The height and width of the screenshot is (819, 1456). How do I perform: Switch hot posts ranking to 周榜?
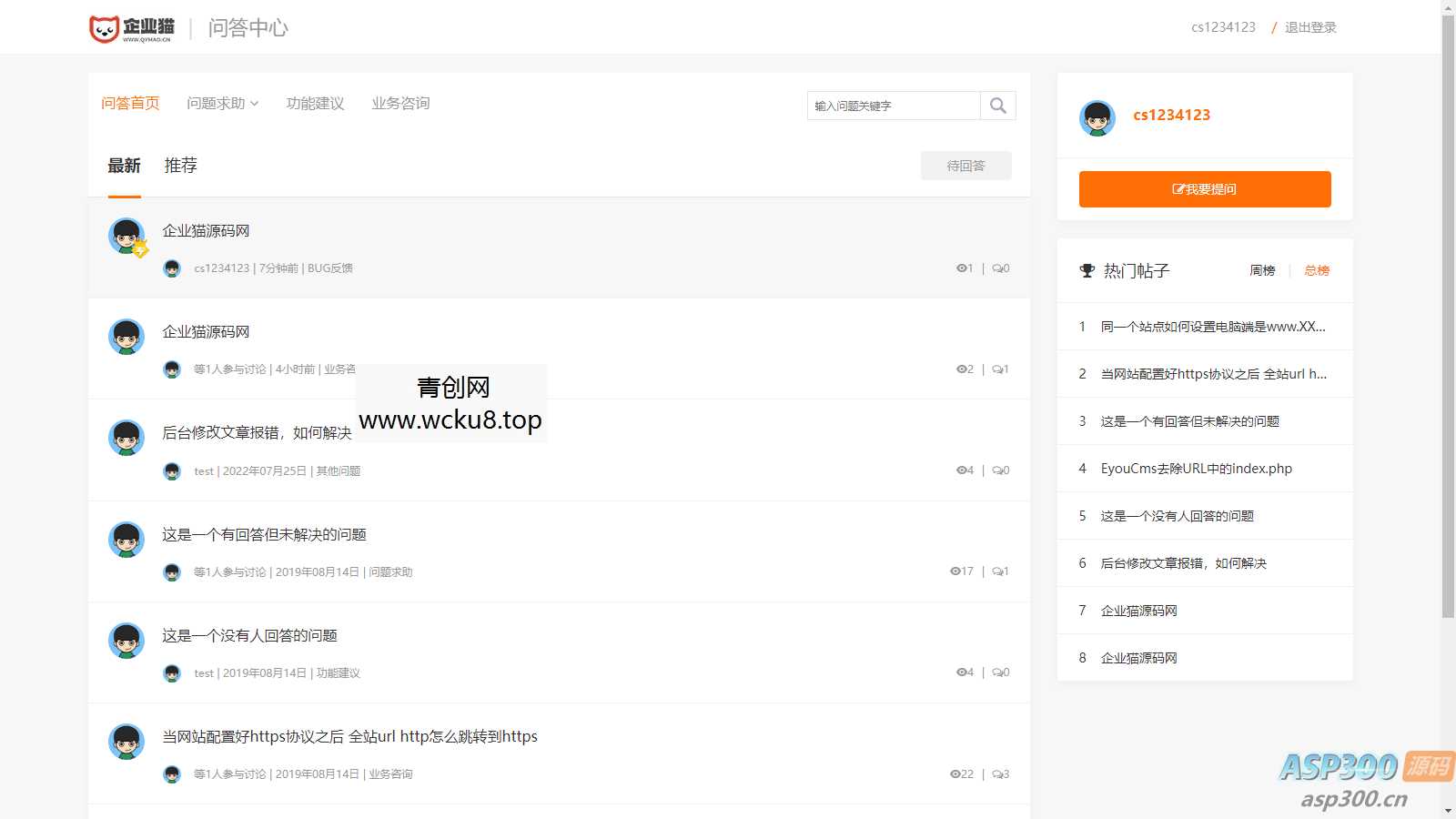pyautogui.click(x=1263, y=270)
